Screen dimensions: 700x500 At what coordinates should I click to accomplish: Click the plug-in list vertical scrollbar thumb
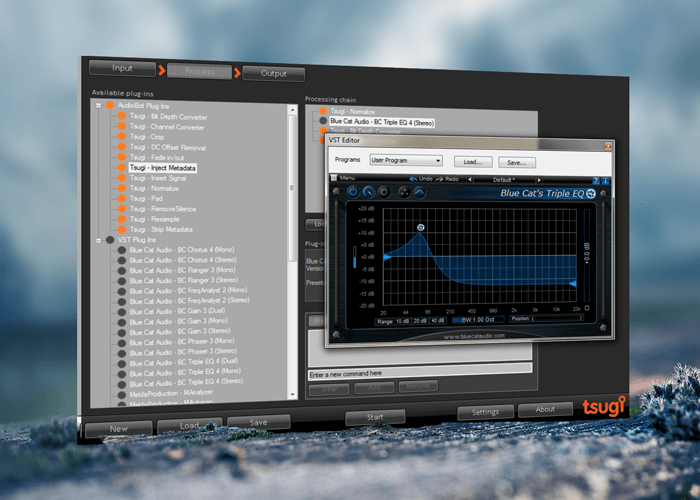coord(292,188)
